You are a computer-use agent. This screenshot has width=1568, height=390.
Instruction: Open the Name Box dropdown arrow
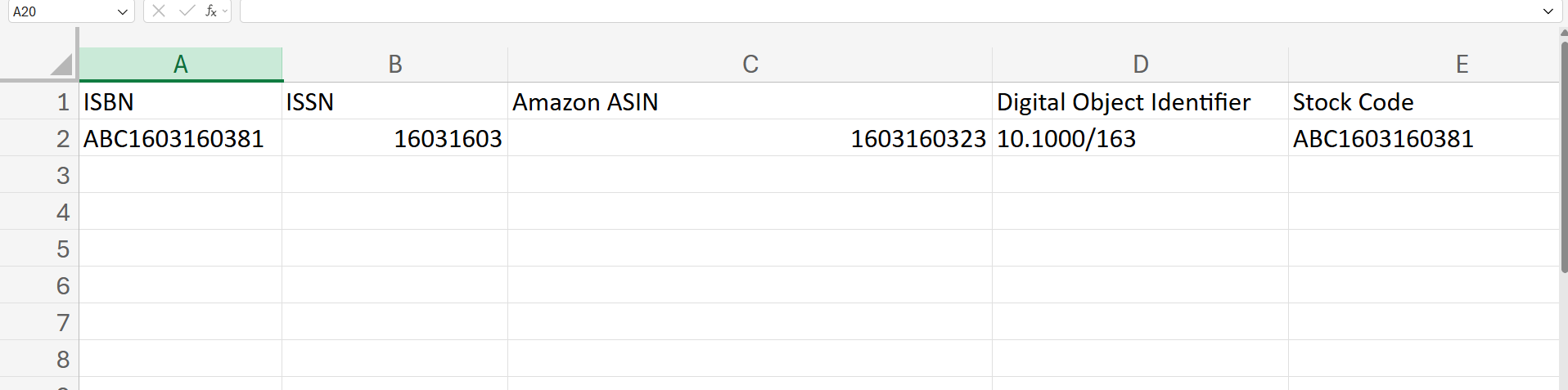coord(123,11)
